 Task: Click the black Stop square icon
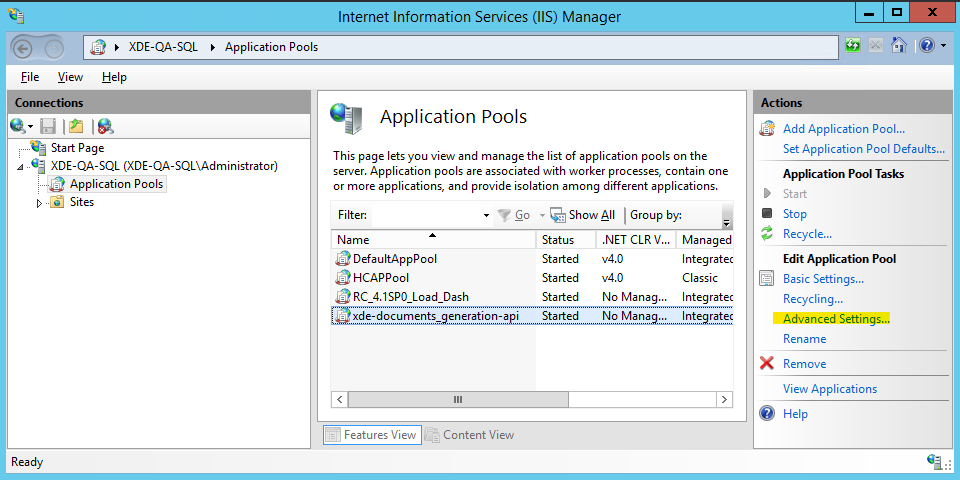(767, 213)
